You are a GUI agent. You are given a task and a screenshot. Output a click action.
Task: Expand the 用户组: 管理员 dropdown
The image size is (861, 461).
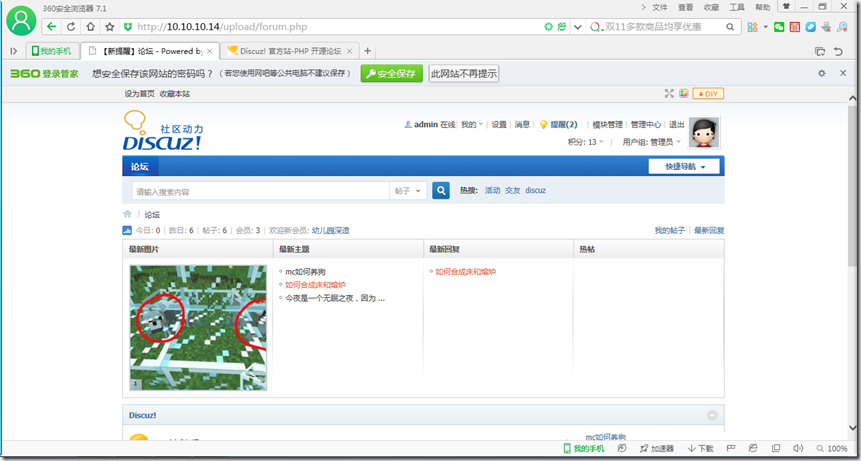tap(651, 142)
